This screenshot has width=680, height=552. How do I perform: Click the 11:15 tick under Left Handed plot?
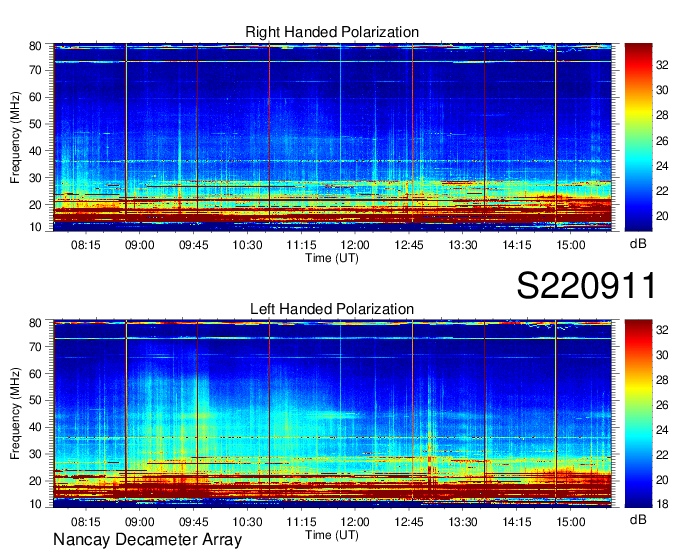(301, 522)
